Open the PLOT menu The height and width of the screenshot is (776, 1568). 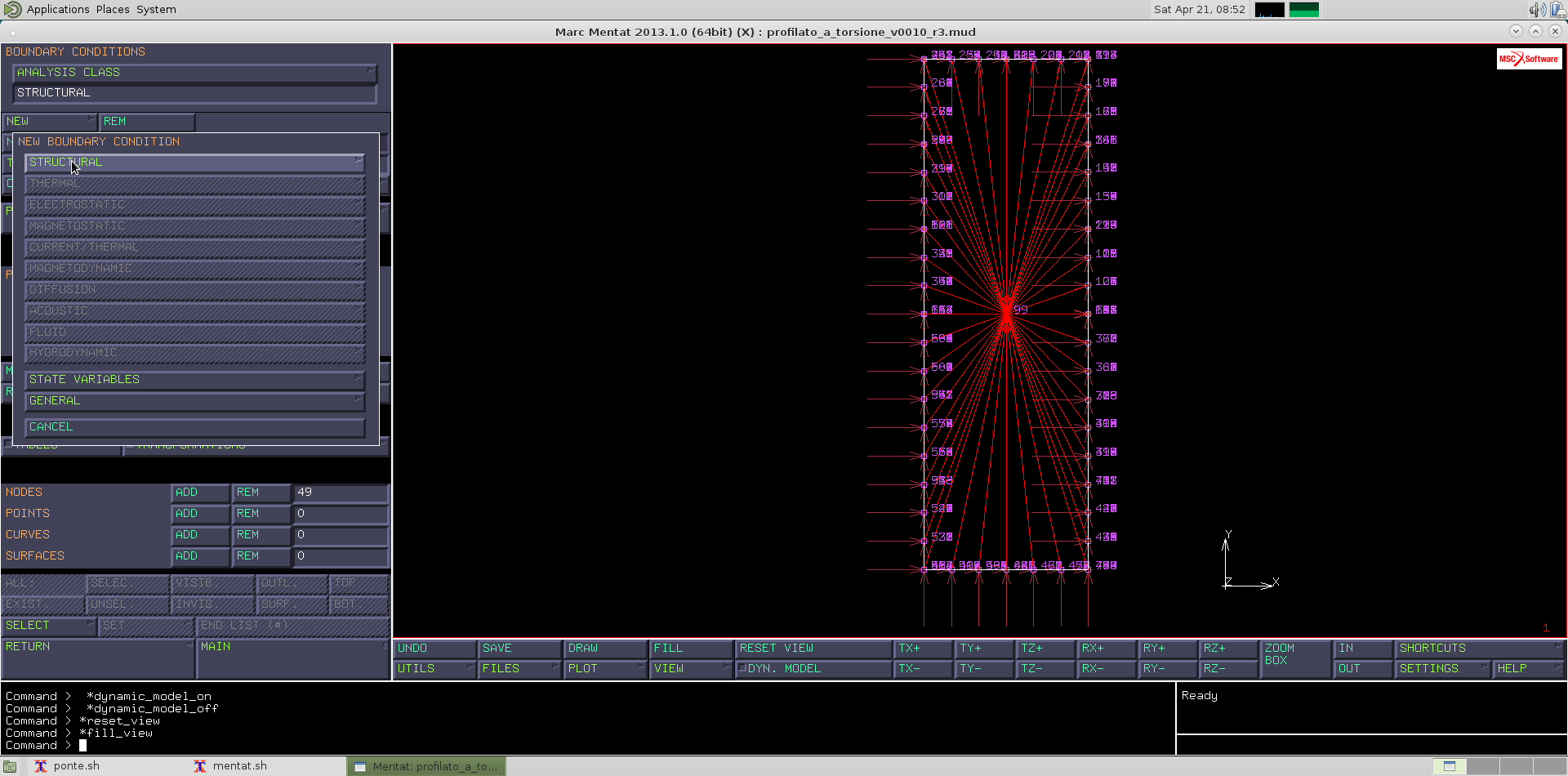click(606, 669)
